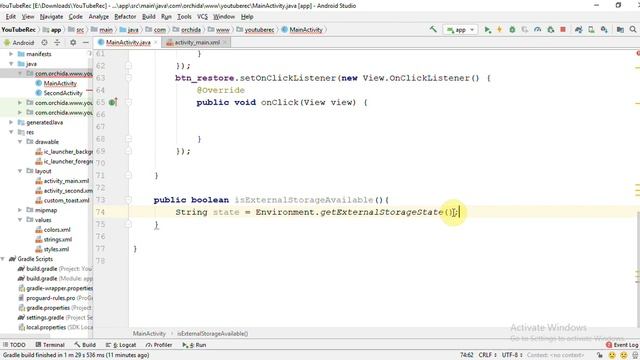640x360 pixels.
Task: Stop the app with red square icon
Action: click(x=563, y=29)
